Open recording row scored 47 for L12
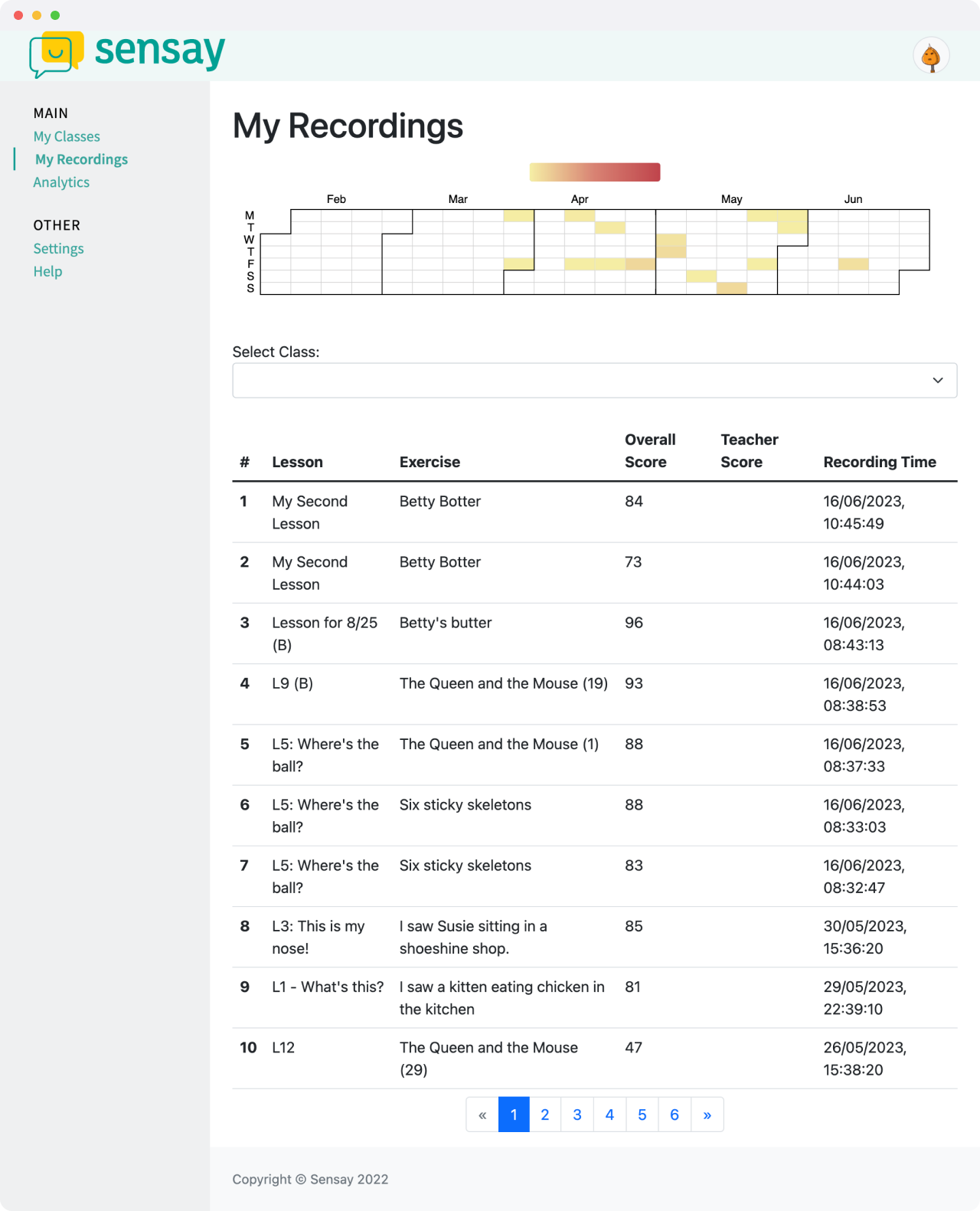980x1211 pixels. [595, 1059]
